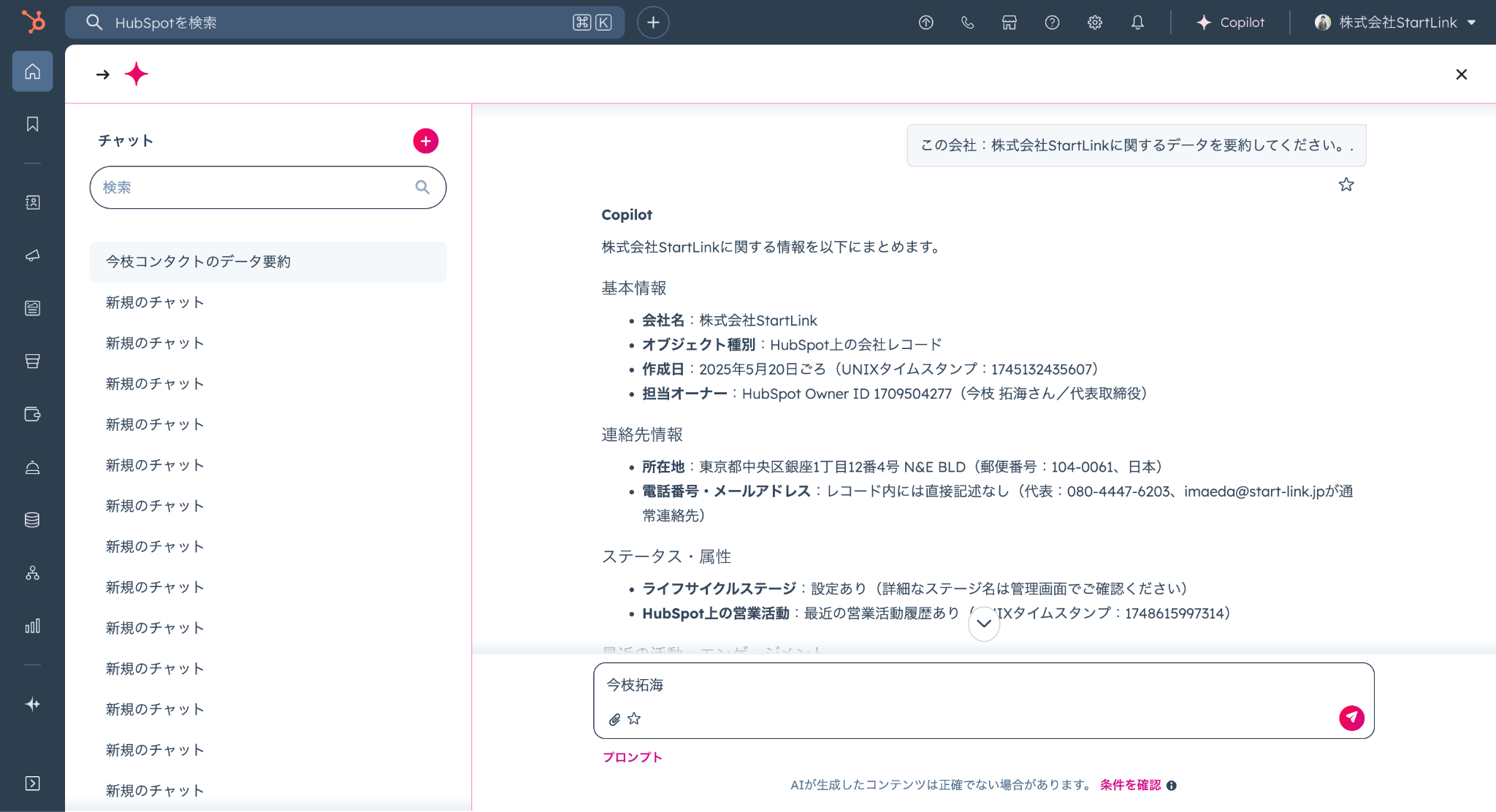Open Breeze AI sparkle icon in sidebar
The width and height of the screenshot is (1496, 812).
click(32, 704)
